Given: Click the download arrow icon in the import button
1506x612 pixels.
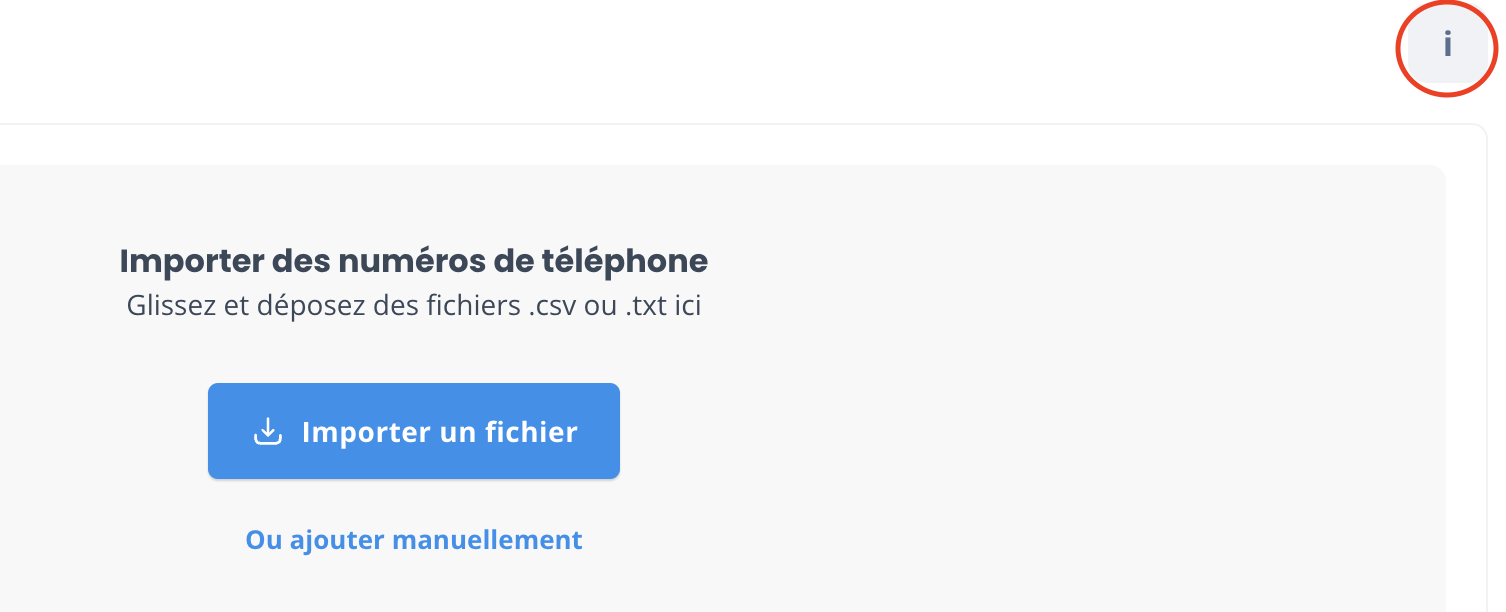Looking at the screenshot, I should (268, 432).
